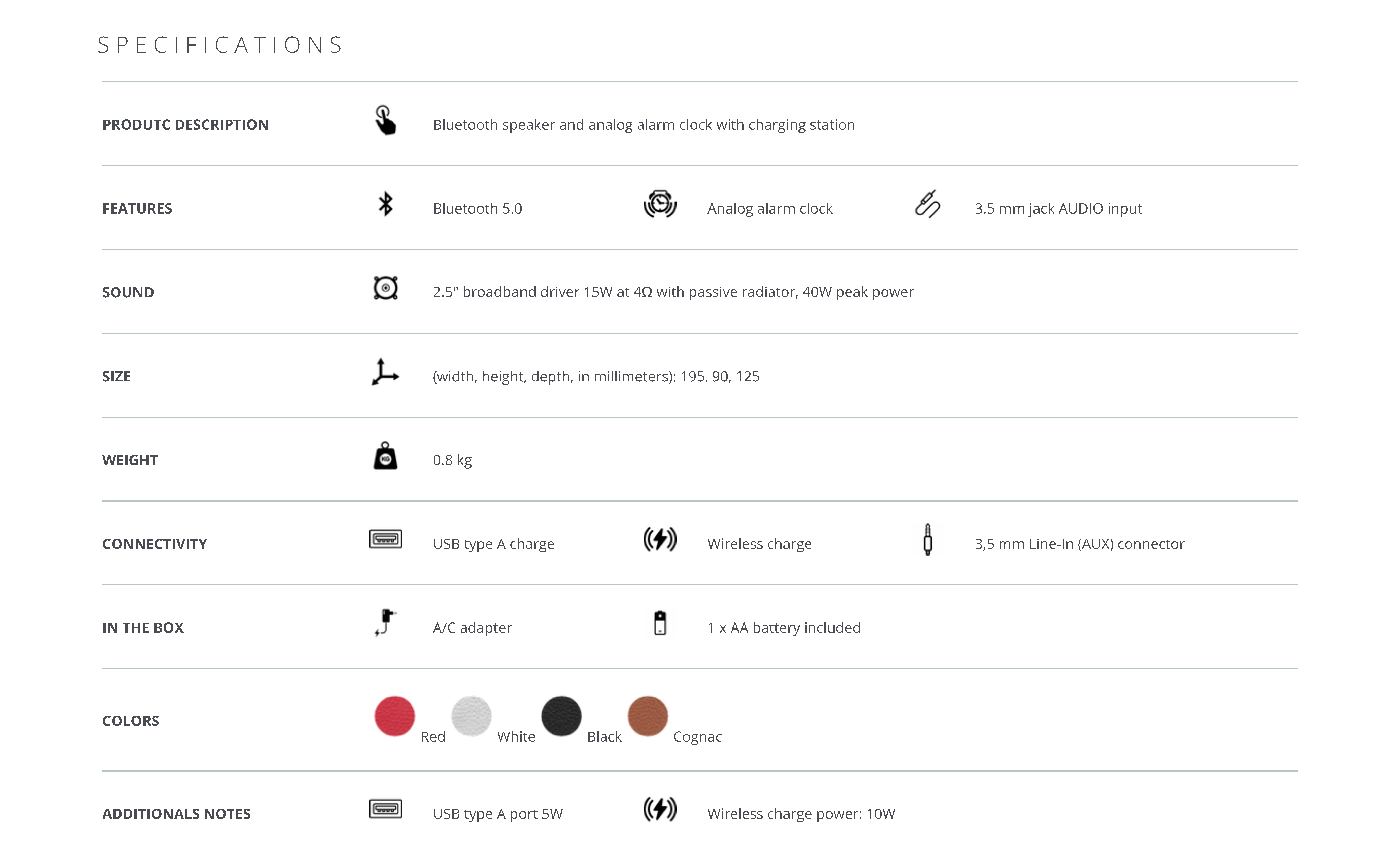
Task: Click the wireless charge power icon at bottom
Action: 660,809
